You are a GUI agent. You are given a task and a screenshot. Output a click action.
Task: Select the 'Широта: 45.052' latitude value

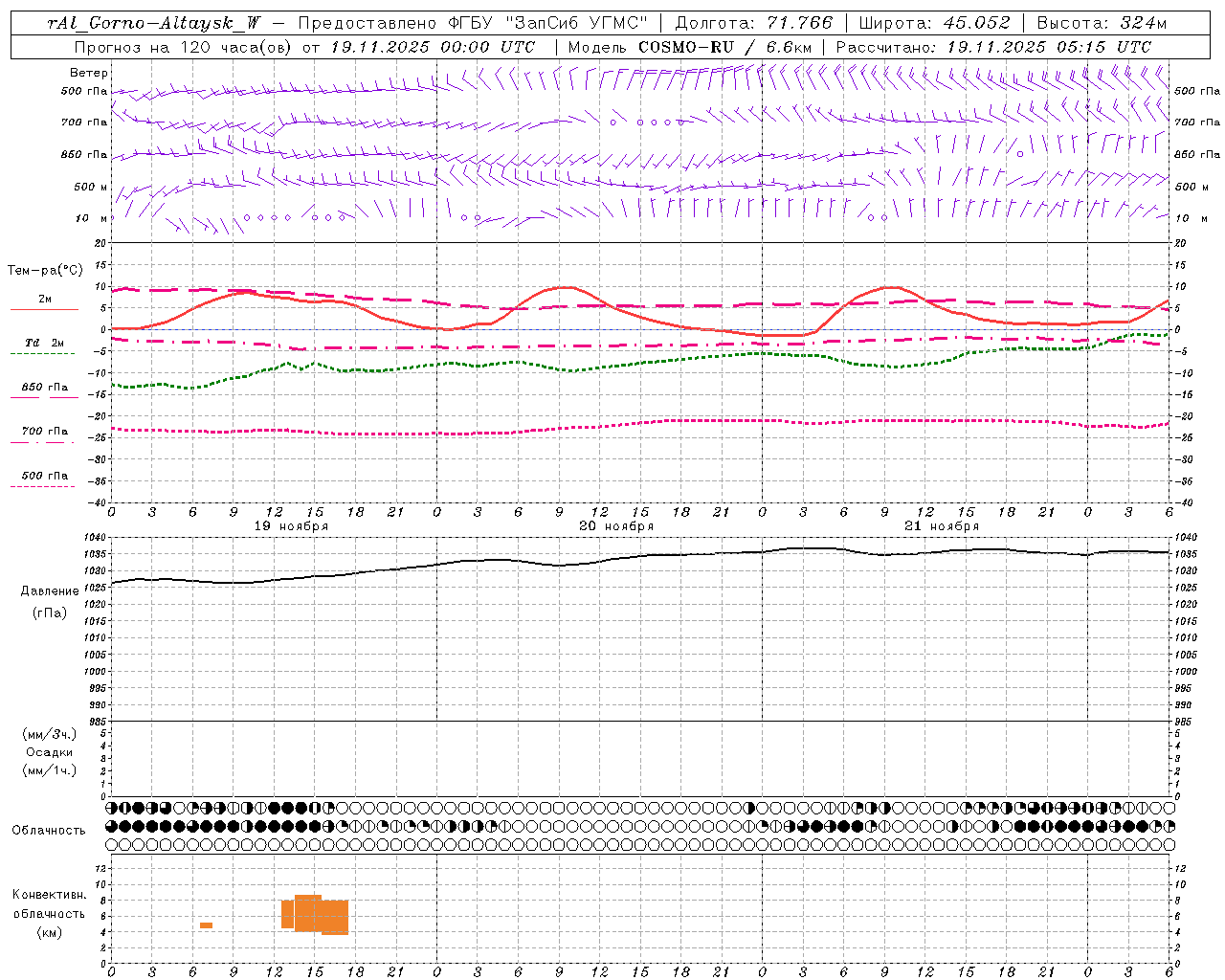[934, 23]
